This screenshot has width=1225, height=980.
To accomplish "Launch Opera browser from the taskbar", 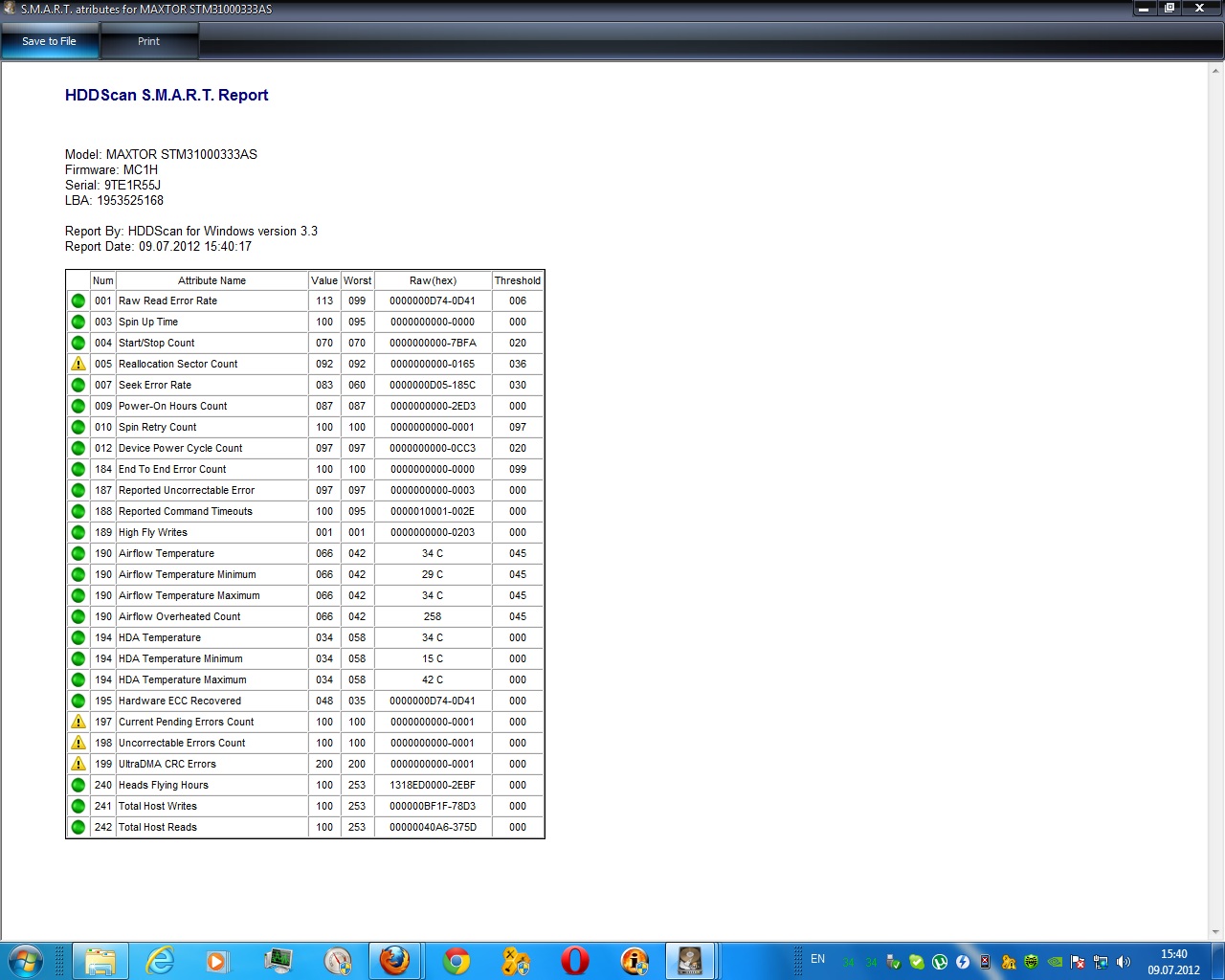I will tap(575, 961).
